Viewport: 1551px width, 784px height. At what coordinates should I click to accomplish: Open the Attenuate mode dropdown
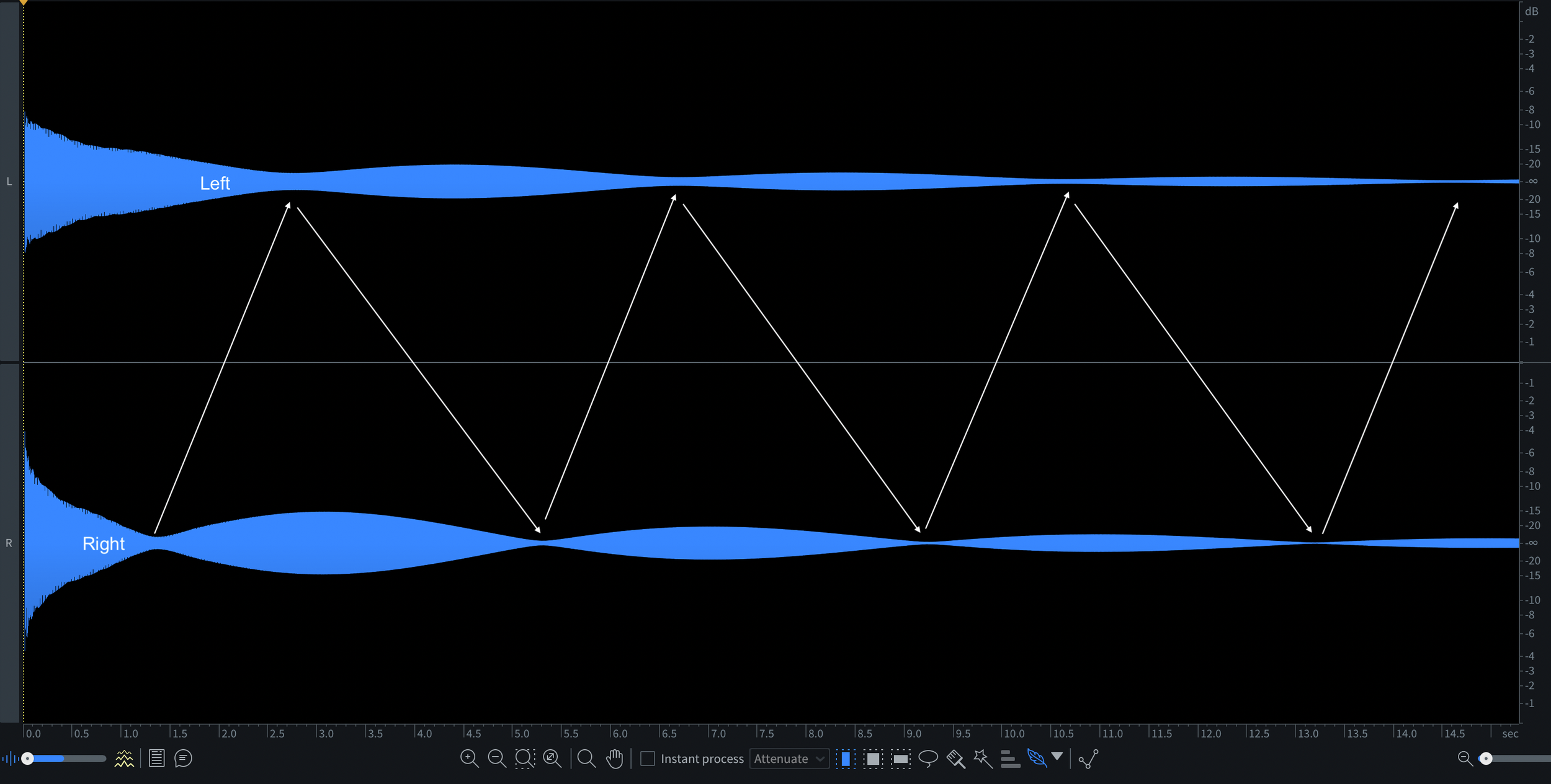click(789, 758)
